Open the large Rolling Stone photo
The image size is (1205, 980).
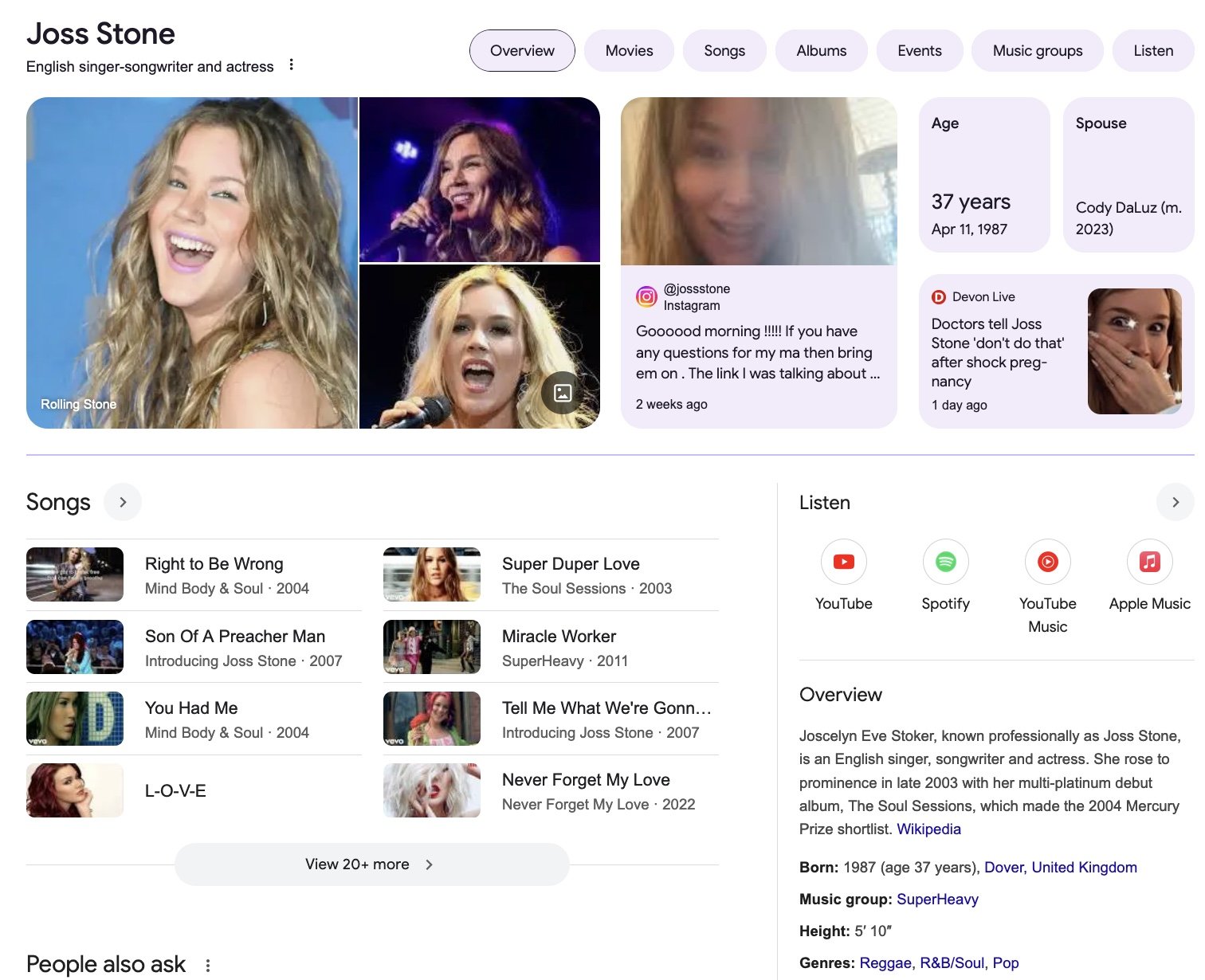(191, 263)
